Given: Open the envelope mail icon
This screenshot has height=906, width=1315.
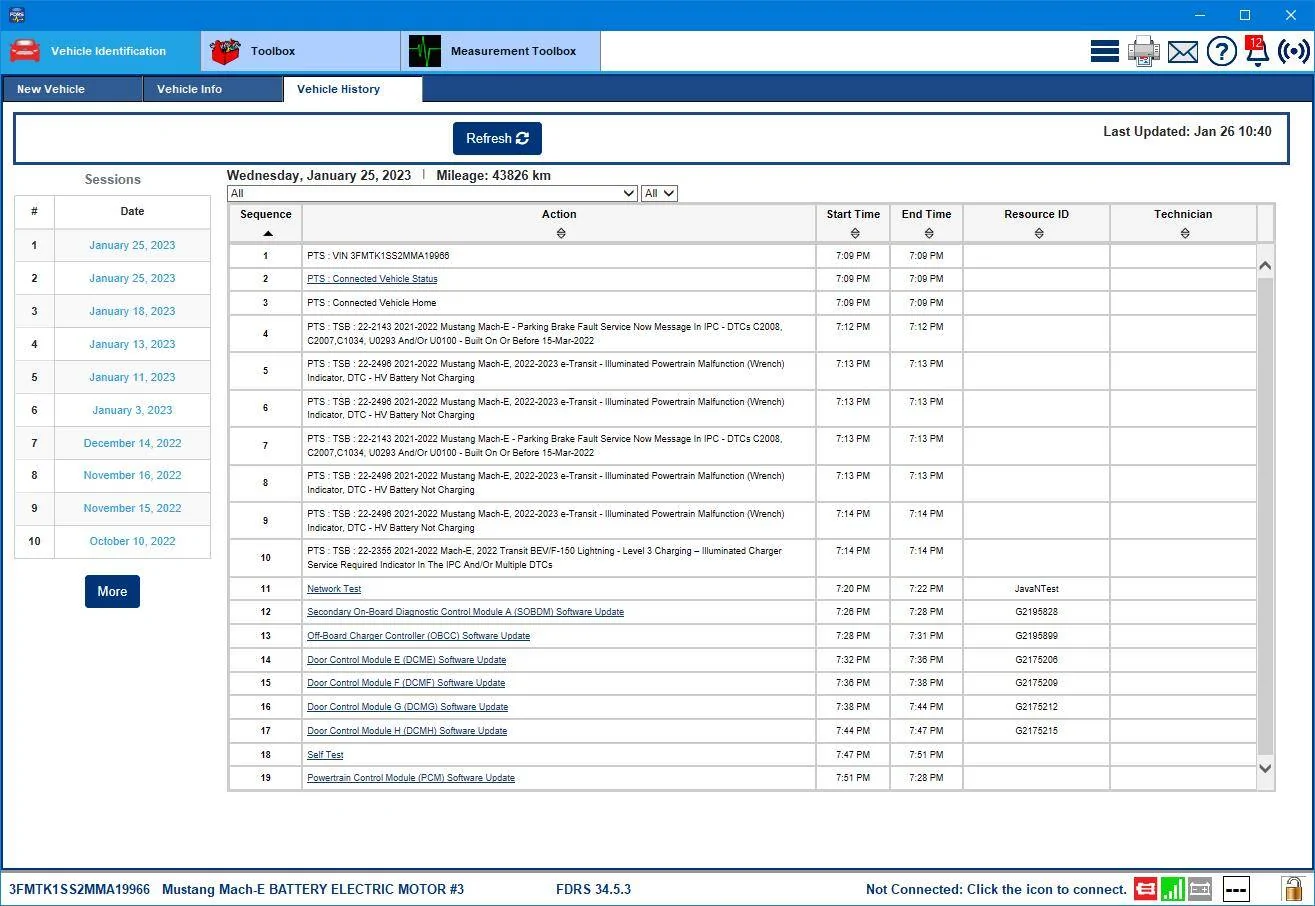Looking at the screenshot, I should [1183, 51].
